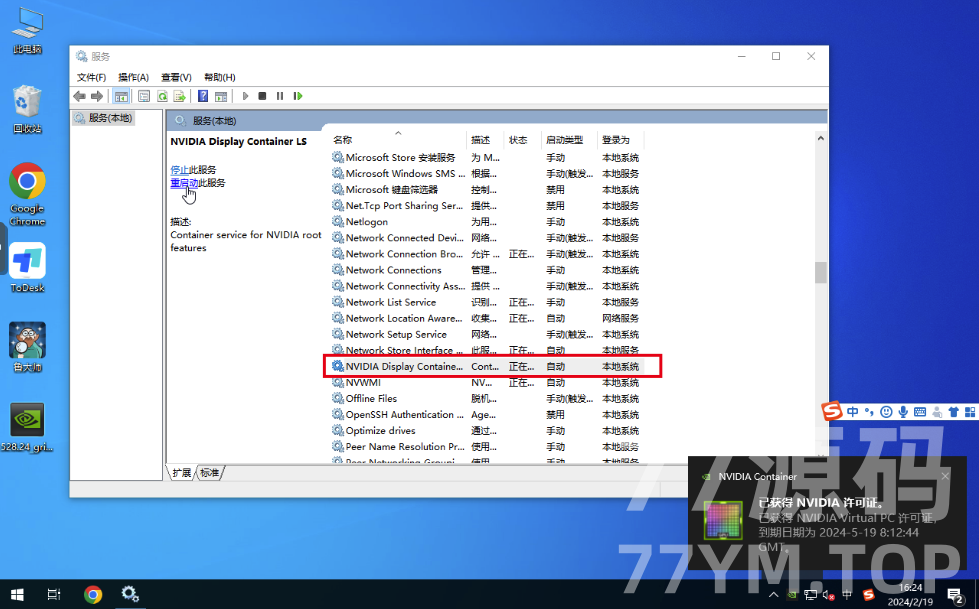Screen dimensions: 979x609
Task: Open the 鲁大师 desktop icon
Action: (x=27, y=347)
